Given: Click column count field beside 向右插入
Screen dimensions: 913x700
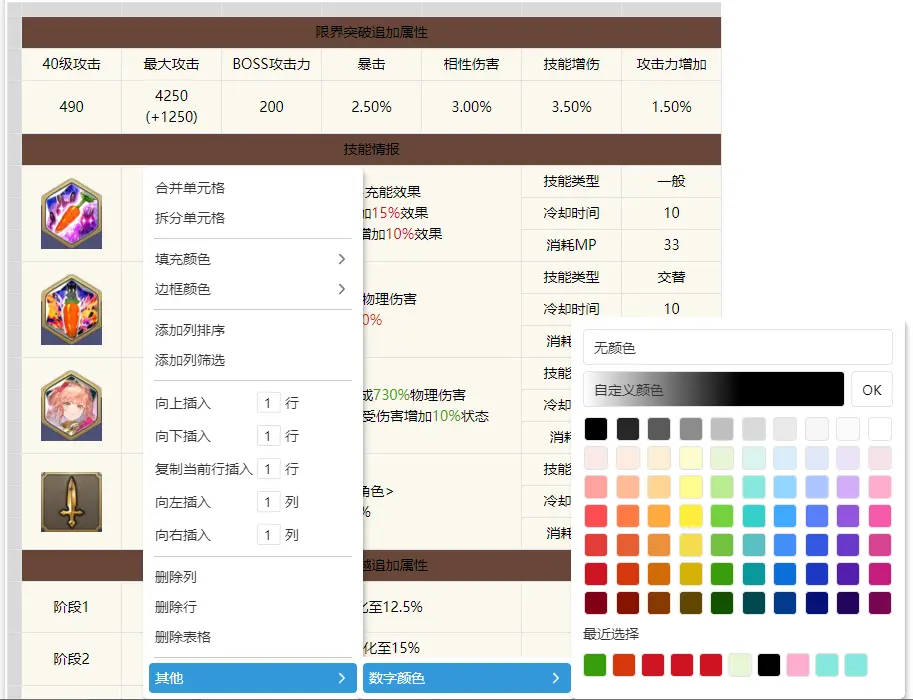Looking at the screenshot, I should [268, 535].
